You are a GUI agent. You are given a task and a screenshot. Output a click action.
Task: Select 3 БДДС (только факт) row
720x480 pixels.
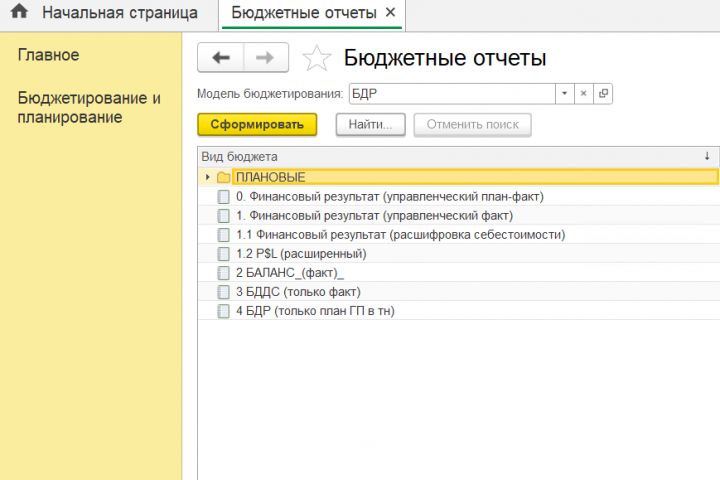pyautogui.click(x=459, y=292)
